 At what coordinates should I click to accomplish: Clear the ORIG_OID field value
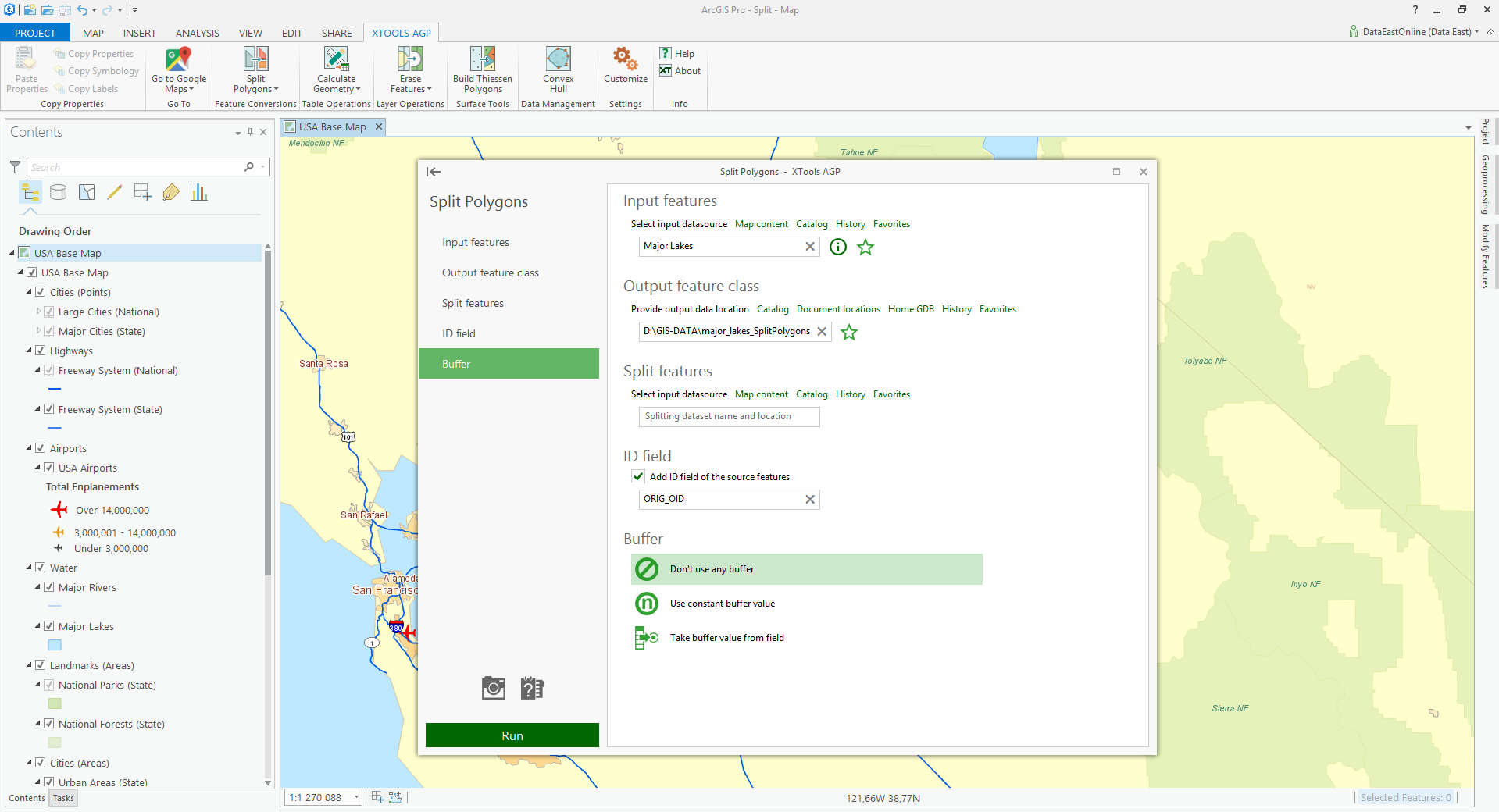tap(810, 499)
